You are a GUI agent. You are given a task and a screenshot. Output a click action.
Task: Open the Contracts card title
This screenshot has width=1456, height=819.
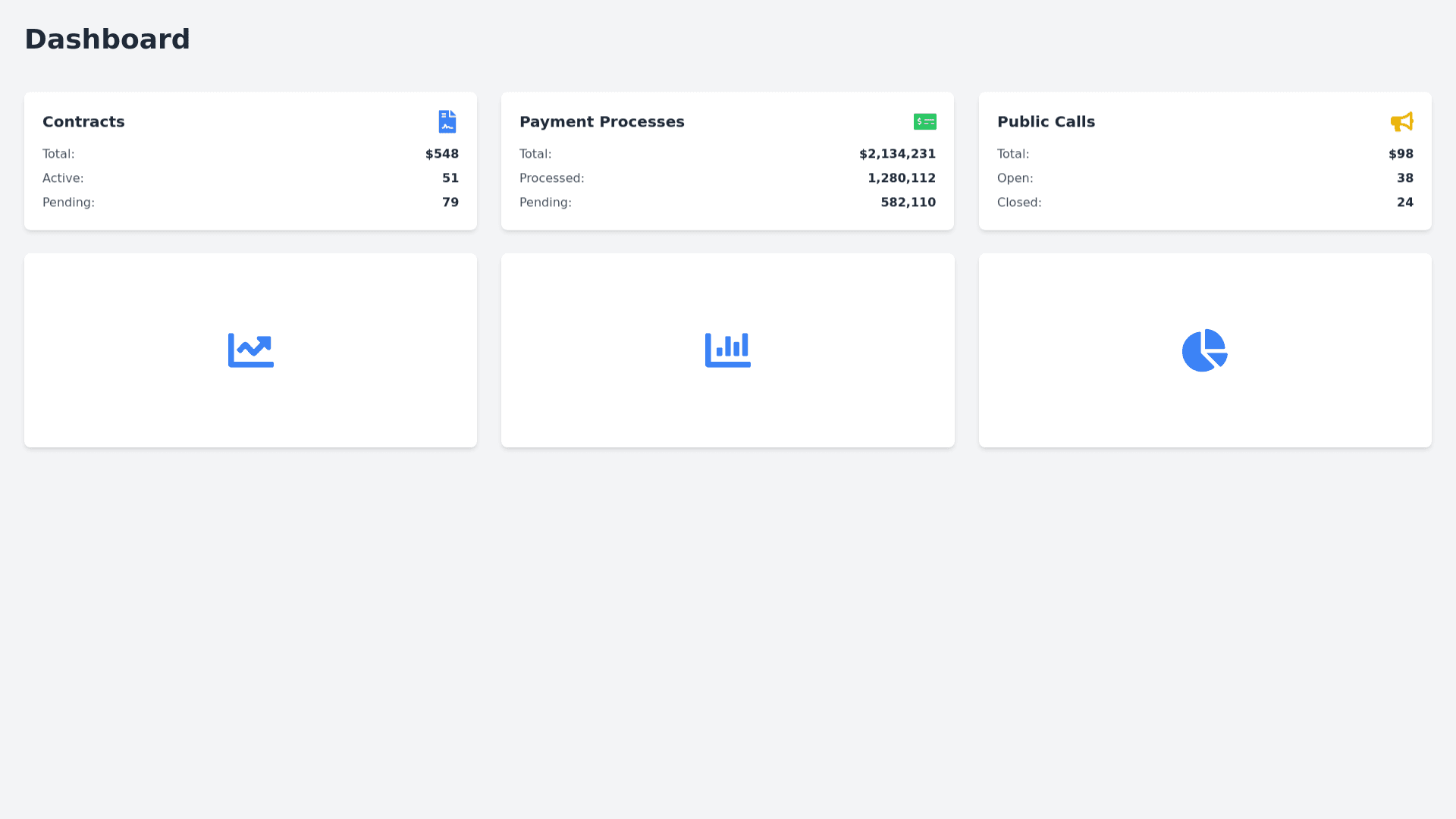coord(83,122)
